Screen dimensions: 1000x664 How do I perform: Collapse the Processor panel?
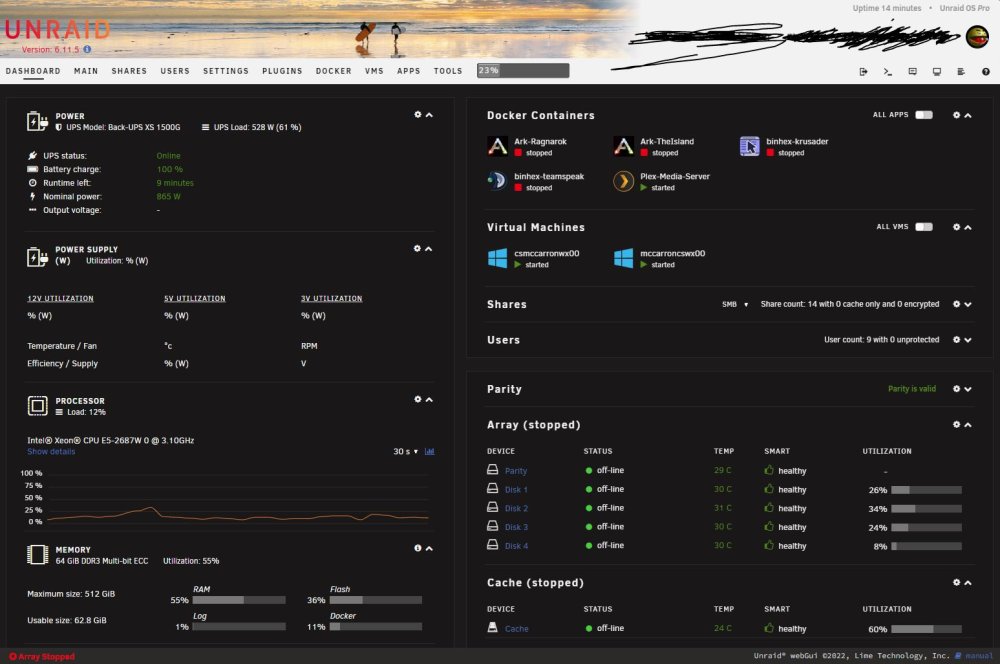pyautogui.click(x=429, y=400)
